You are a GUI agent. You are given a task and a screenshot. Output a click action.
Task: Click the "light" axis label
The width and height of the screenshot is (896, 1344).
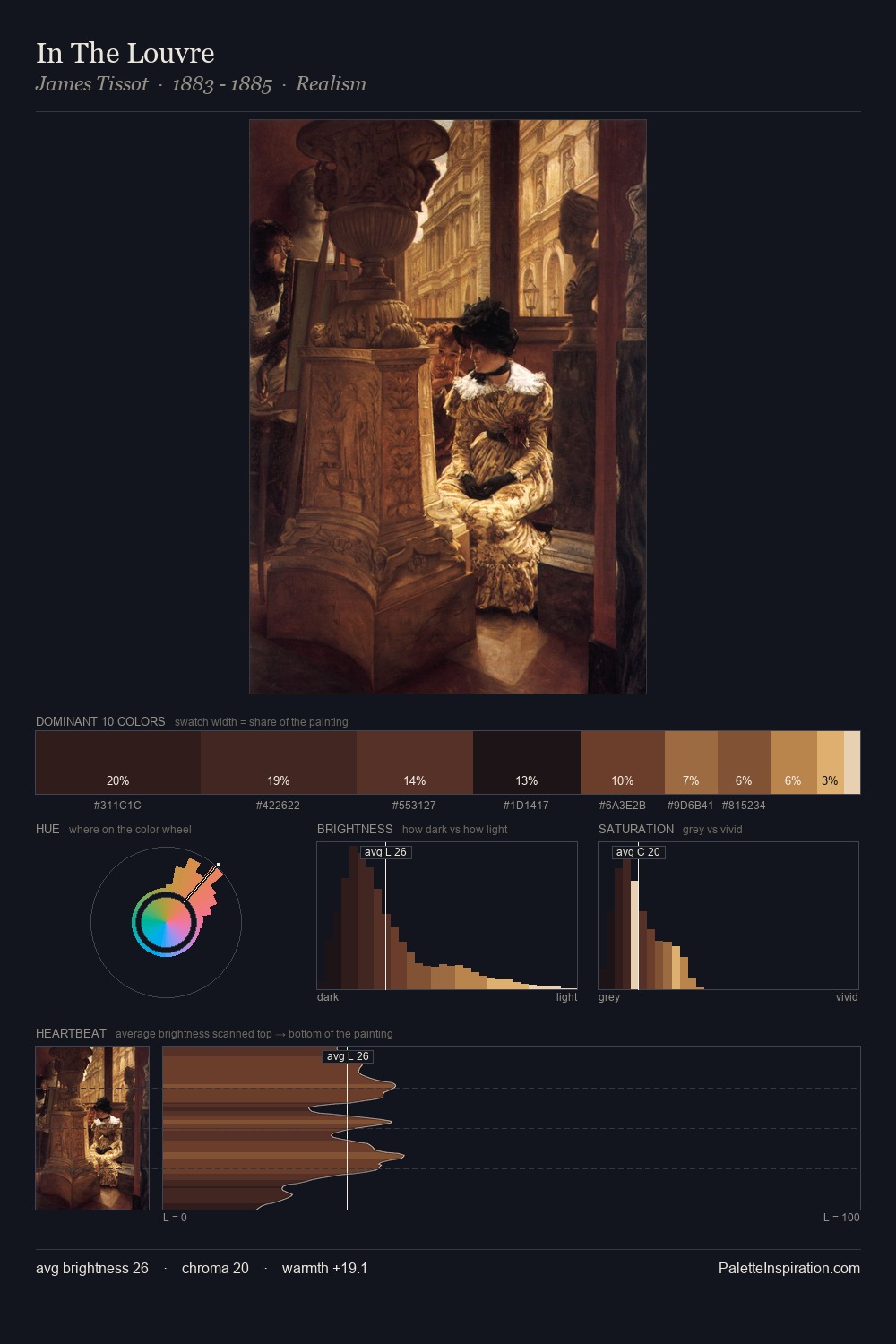coord(566,997)
